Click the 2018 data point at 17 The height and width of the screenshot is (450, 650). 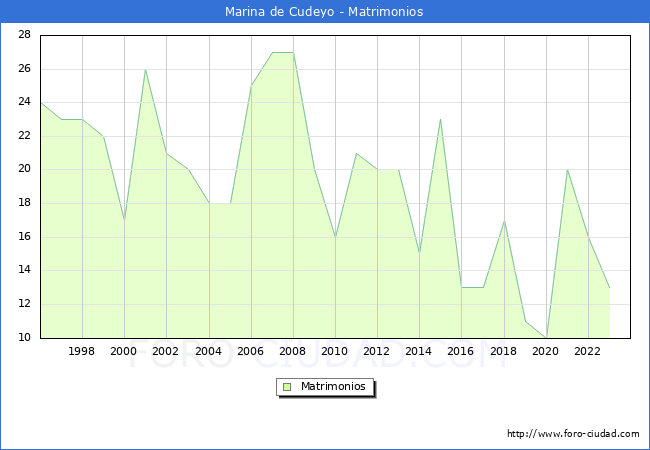[x=504, y=221]
